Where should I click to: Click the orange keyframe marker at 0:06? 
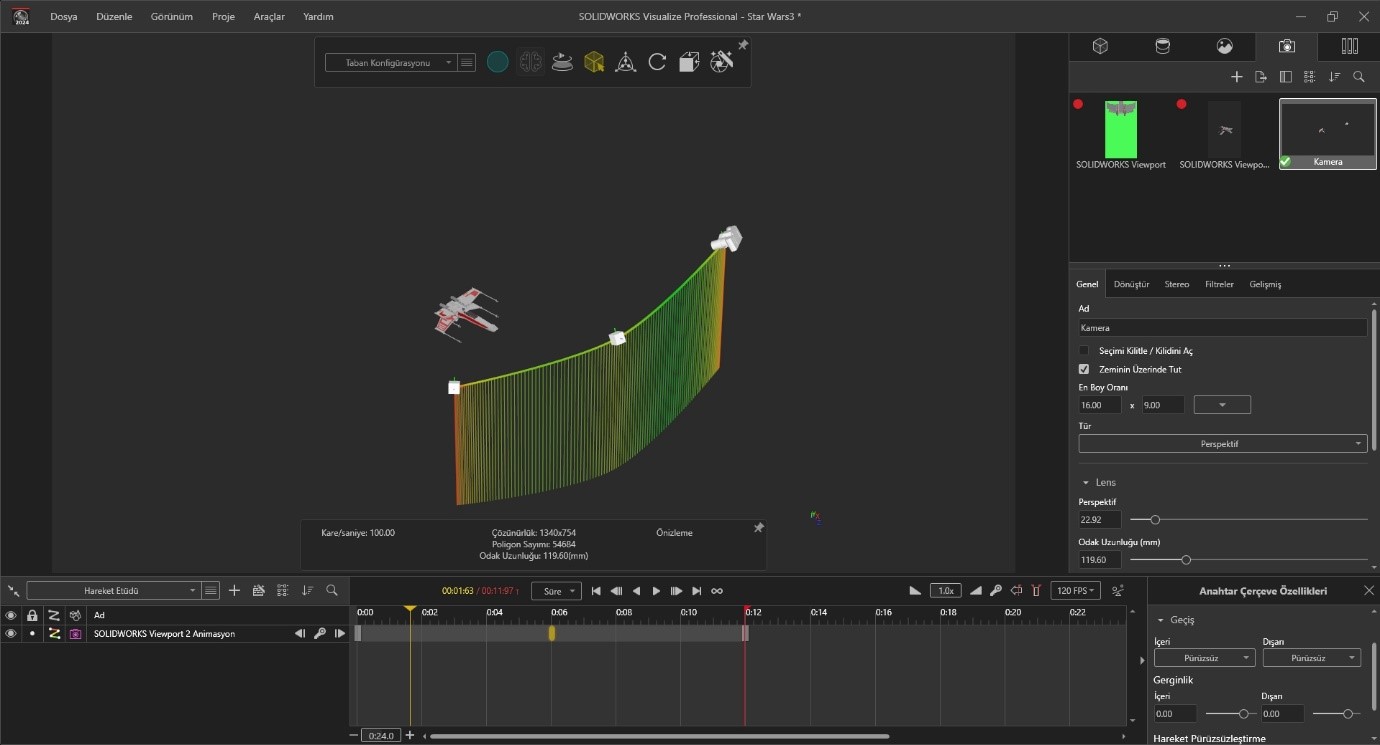tap(551, 633)
